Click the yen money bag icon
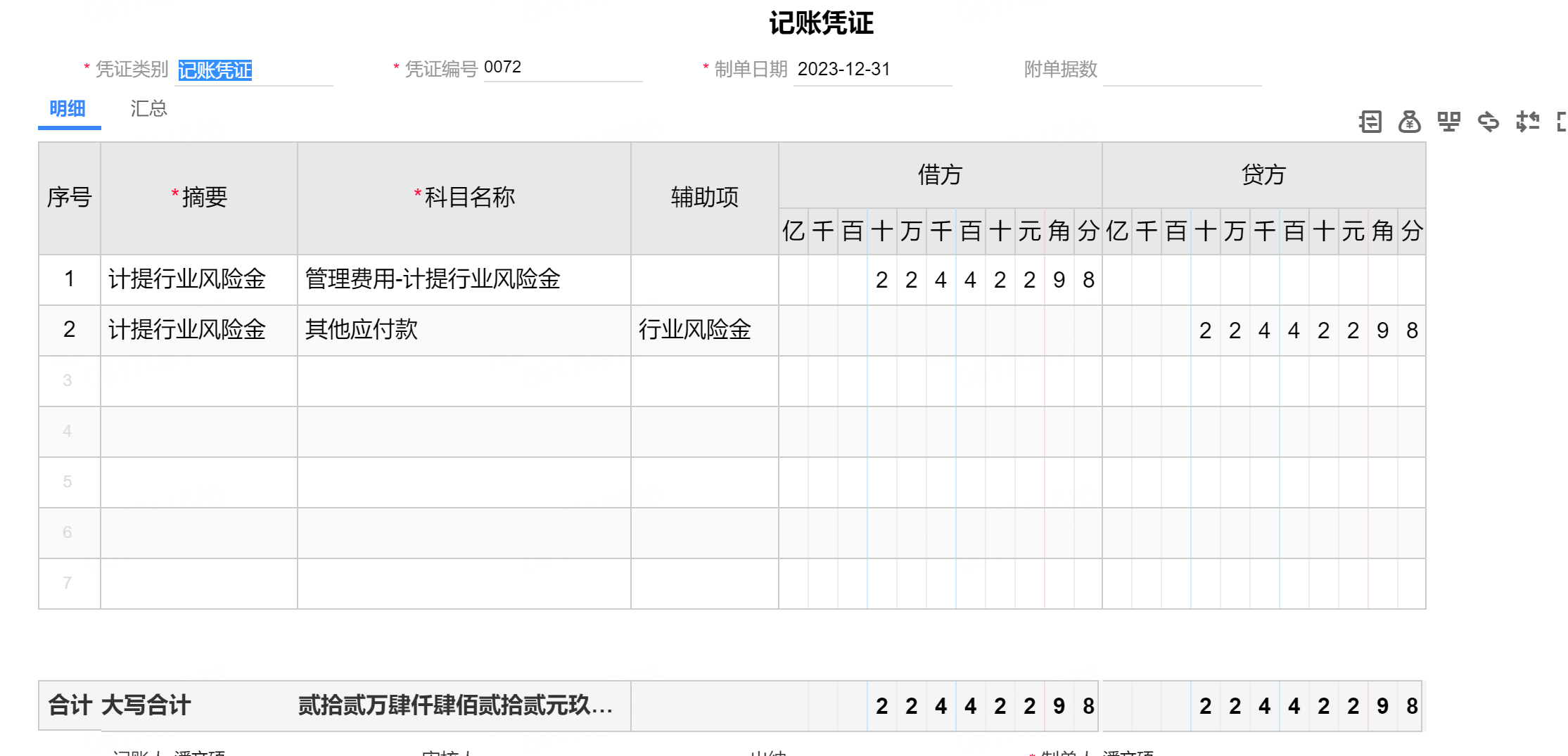This screenshot has width=1568, height=756. (x=1409, y=122)
